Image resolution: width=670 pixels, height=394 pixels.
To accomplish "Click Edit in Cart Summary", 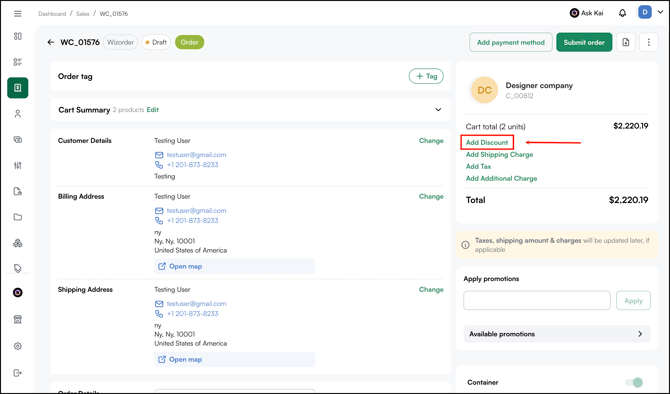I will 153,110.
